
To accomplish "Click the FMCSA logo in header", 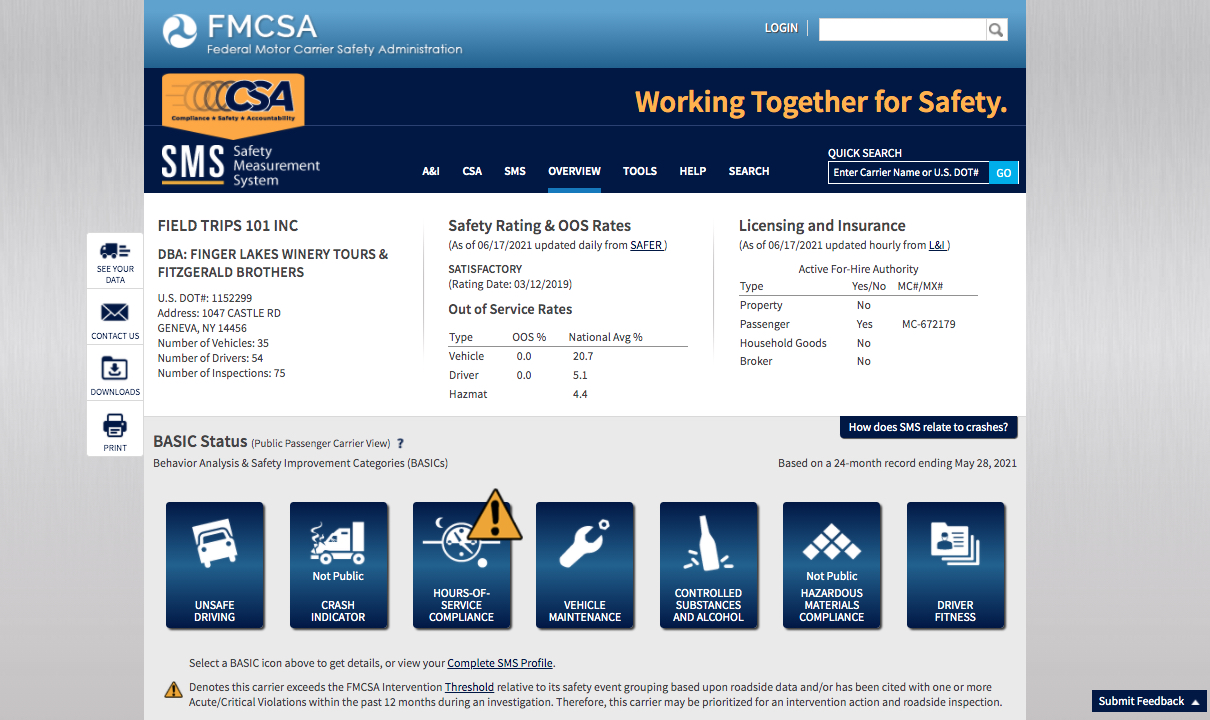I will [x=312, y=33].
